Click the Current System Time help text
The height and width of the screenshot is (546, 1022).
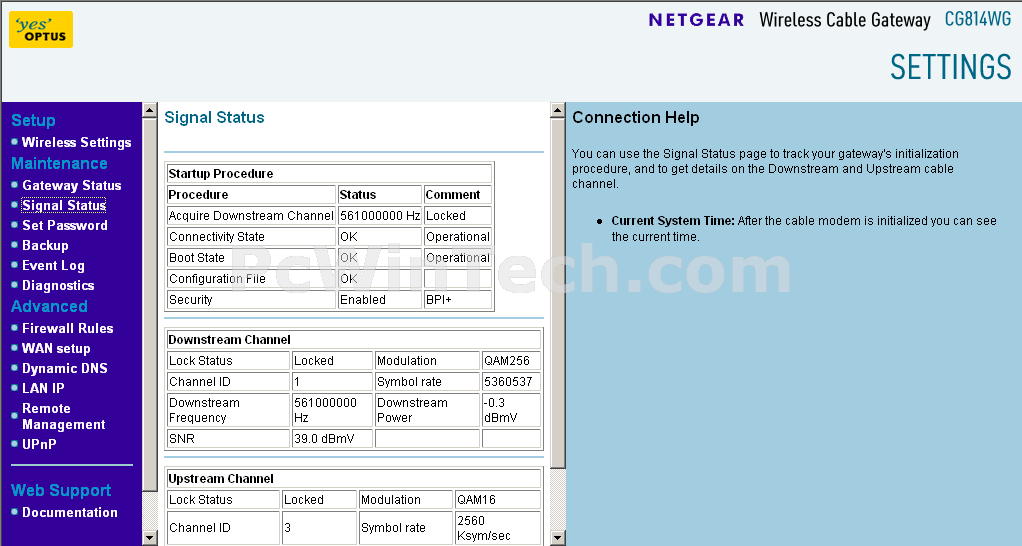tap(804, 229)
